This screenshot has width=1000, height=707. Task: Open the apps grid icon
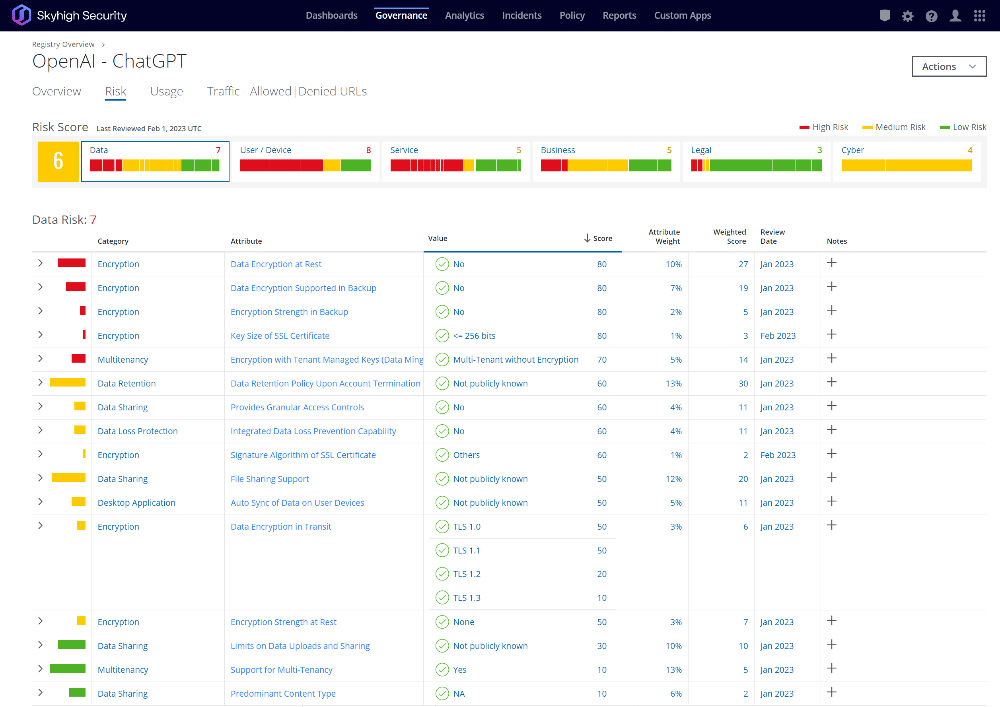(x=980, y=16)
